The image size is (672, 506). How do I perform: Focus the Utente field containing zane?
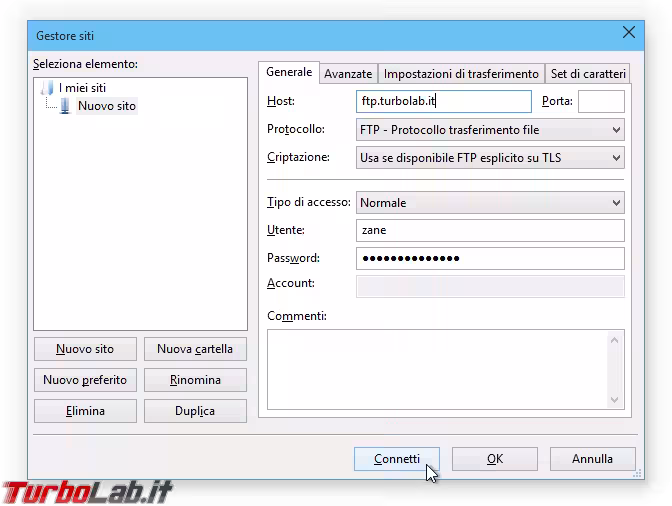(490, 231)
